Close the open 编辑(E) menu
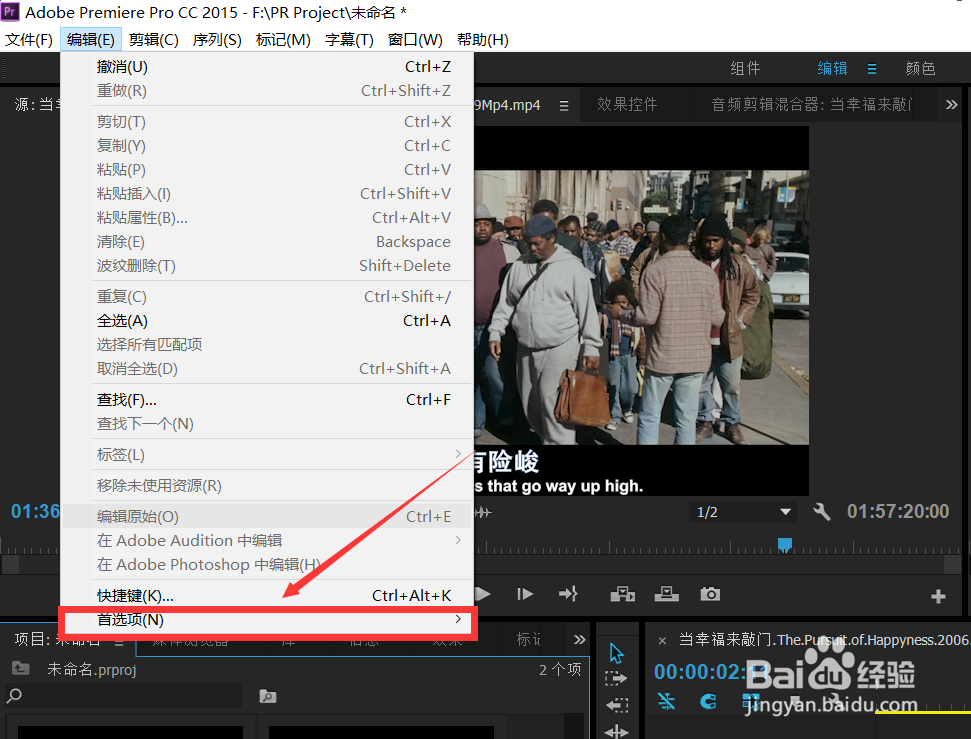The width and height of the screenshot is (971, 739). (90, 40)
